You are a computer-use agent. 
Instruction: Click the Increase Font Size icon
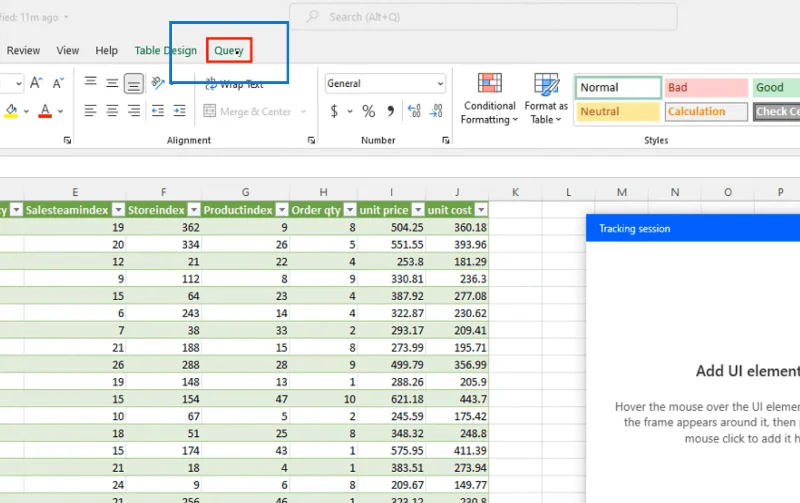[36, 83]
